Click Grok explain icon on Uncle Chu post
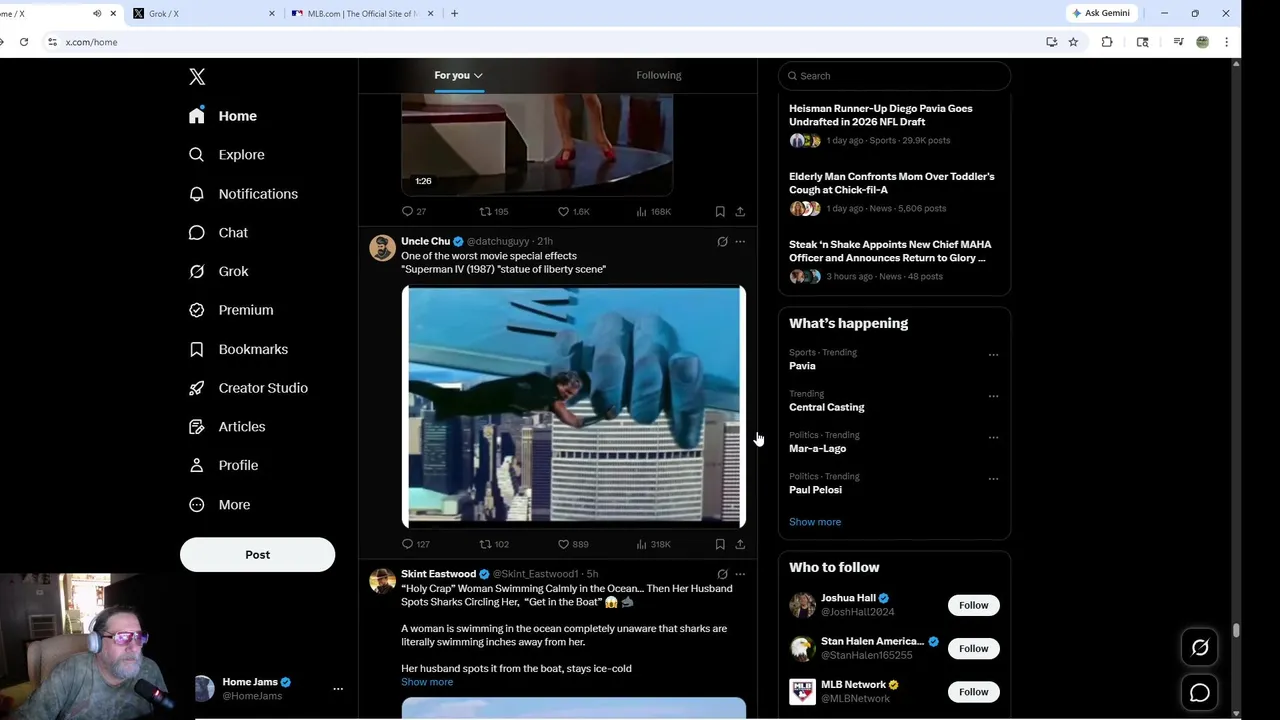This screenshot has height=720, width=1280. click(x=722, y=242)
